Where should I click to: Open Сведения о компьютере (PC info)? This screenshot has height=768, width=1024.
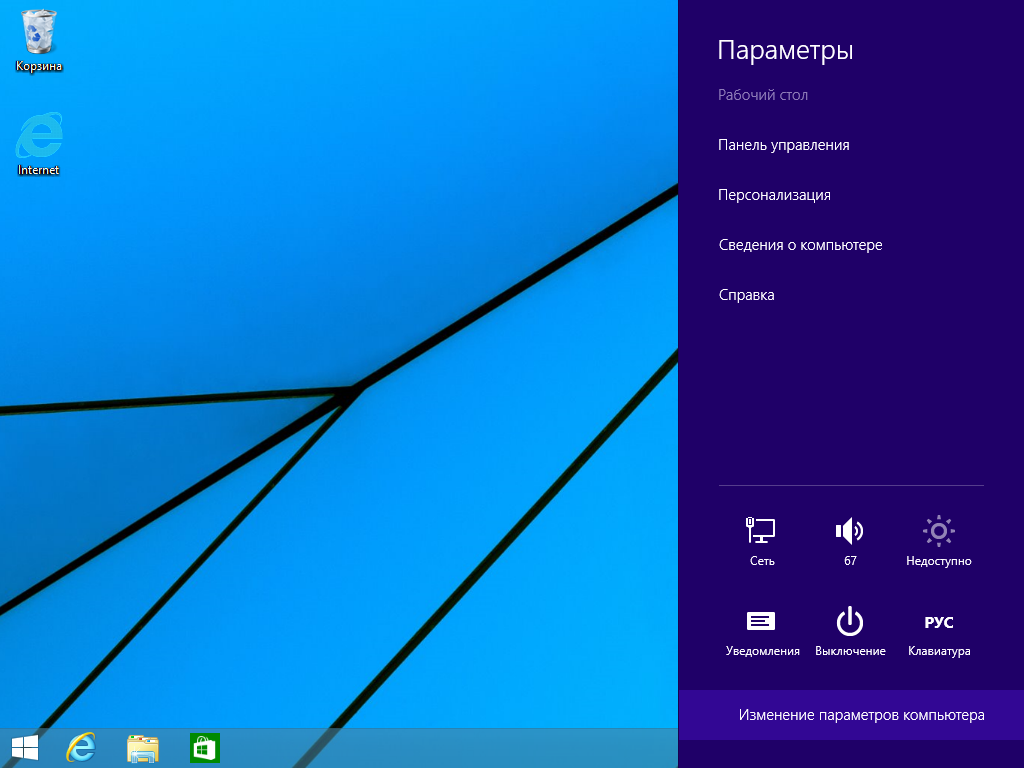(800, 245)
